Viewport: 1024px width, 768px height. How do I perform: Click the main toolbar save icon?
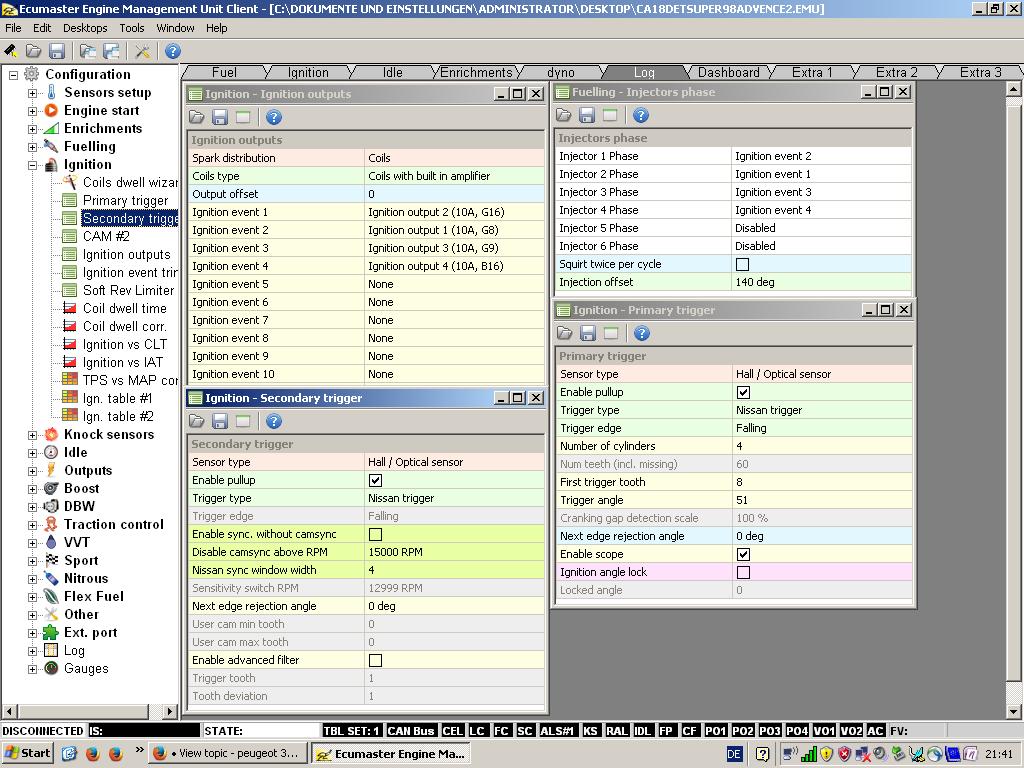[x=57, y=51]
